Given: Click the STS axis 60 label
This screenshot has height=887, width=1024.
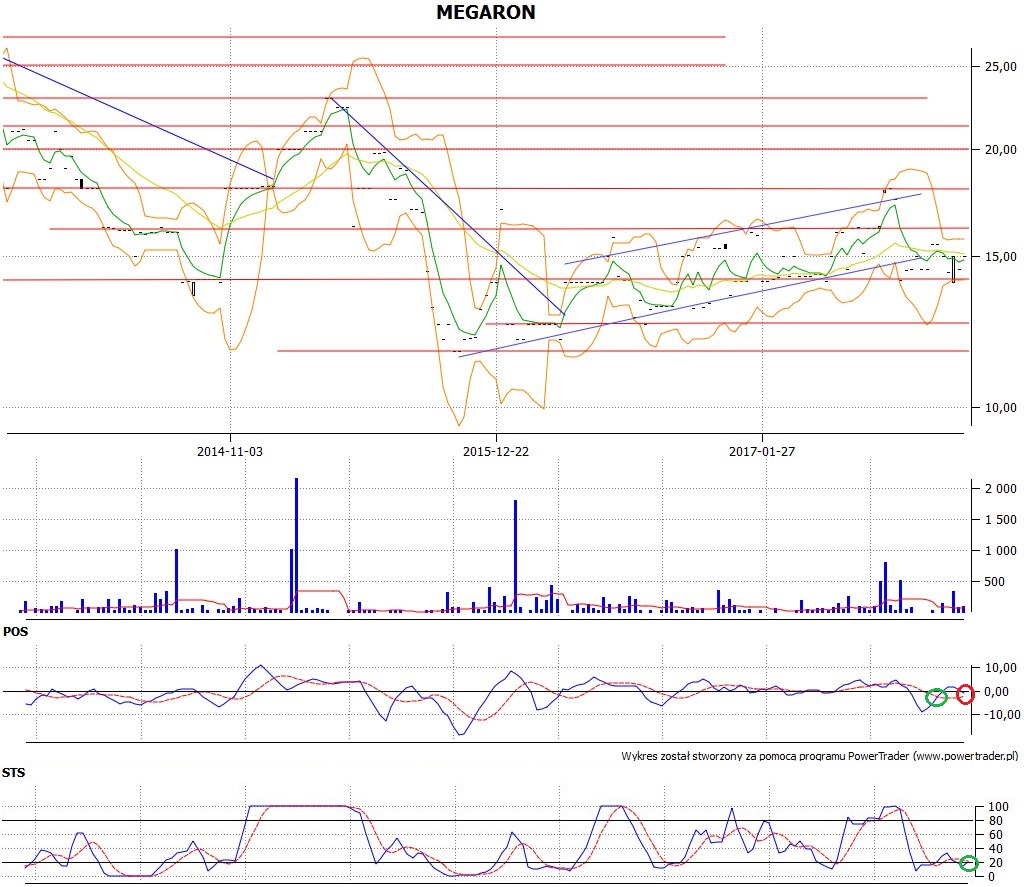Looking at the screenshot, I should tap(995, 835).
